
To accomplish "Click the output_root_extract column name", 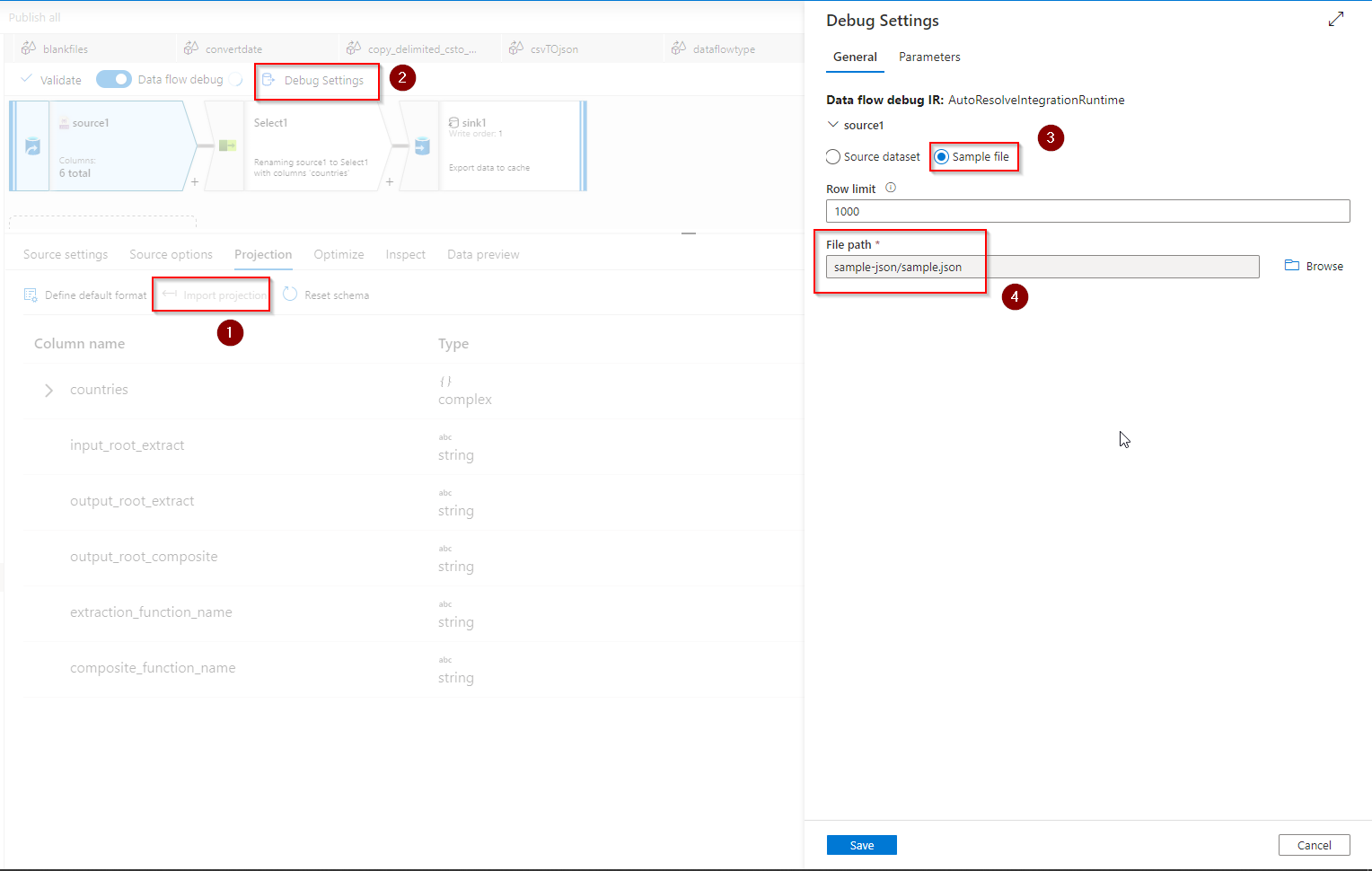I will [x=132, y=501].
